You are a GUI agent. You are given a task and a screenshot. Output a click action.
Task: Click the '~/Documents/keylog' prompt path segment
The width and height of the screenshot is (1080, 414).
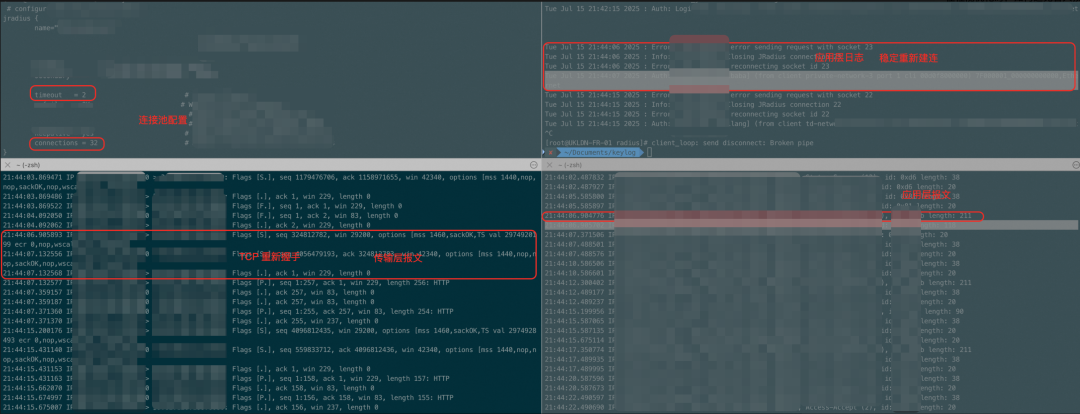pos(598,152)
